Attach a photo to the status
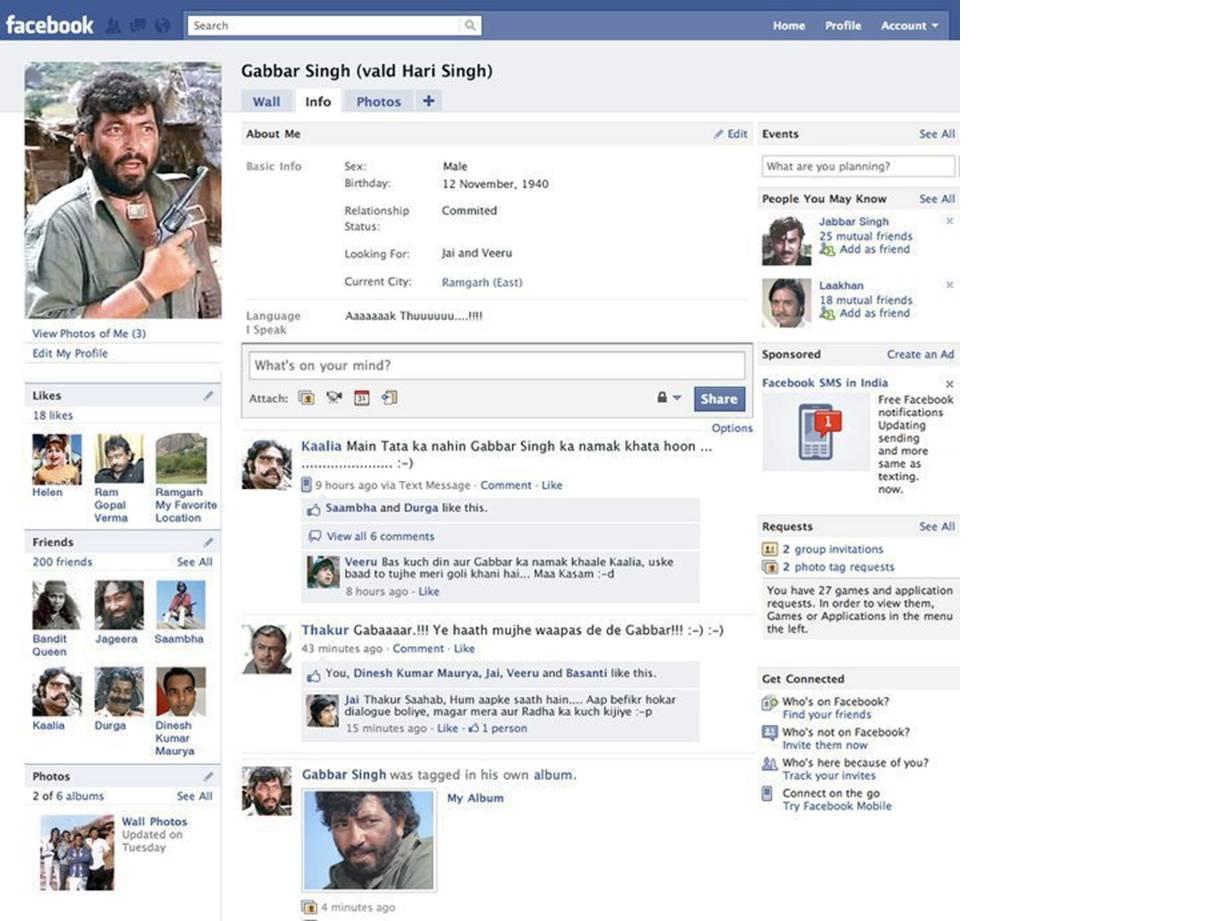This screenshot has width=1218, height=921. pyautogui.click(x=307, y=398)
